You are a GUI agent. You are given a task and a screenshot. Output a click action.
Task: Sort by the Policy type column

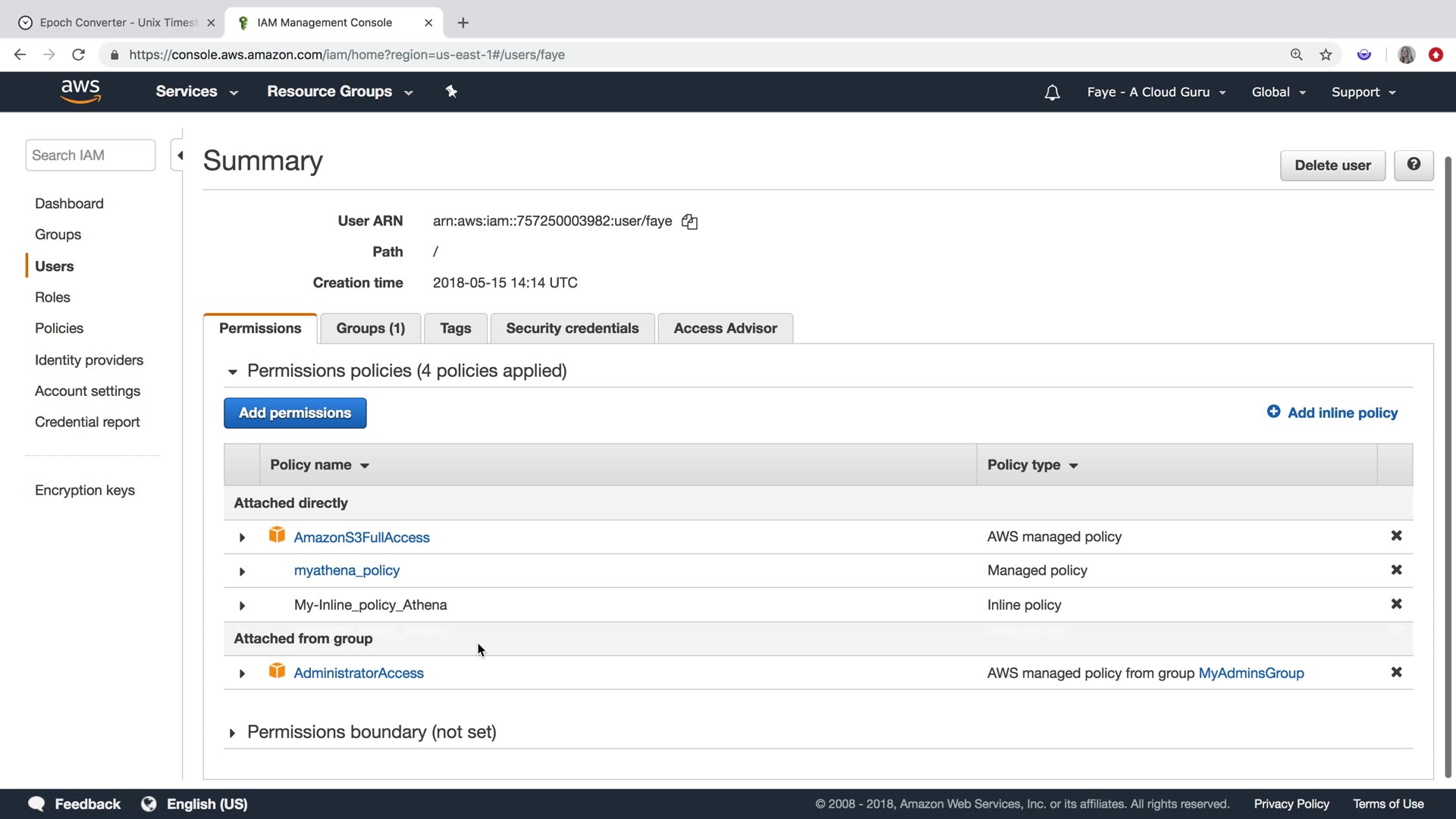point(1031,465)
